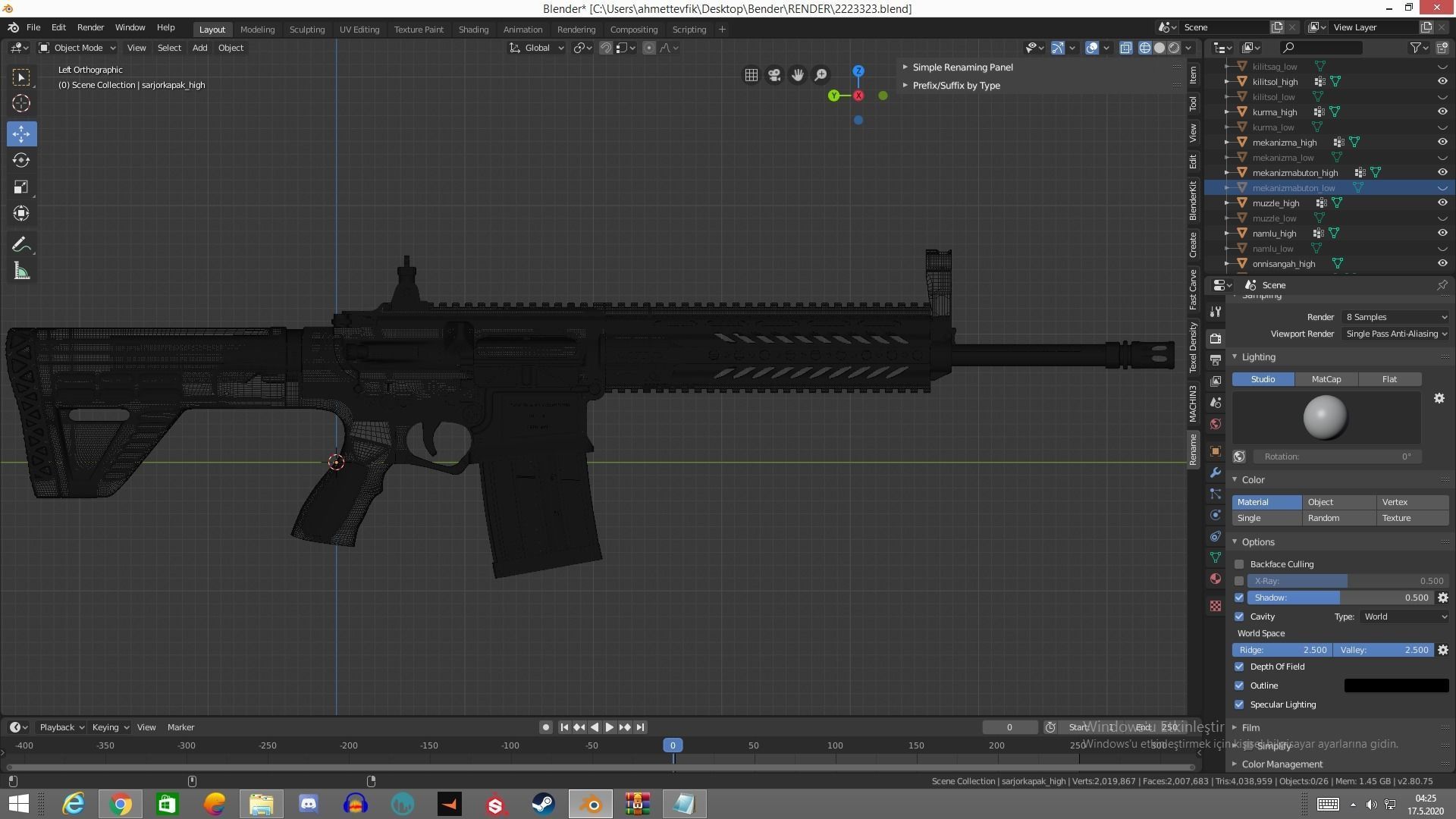Enable Backface Culling checkbox
Viewport: 1456px width, 819px height.
[x=1239, y=564]
